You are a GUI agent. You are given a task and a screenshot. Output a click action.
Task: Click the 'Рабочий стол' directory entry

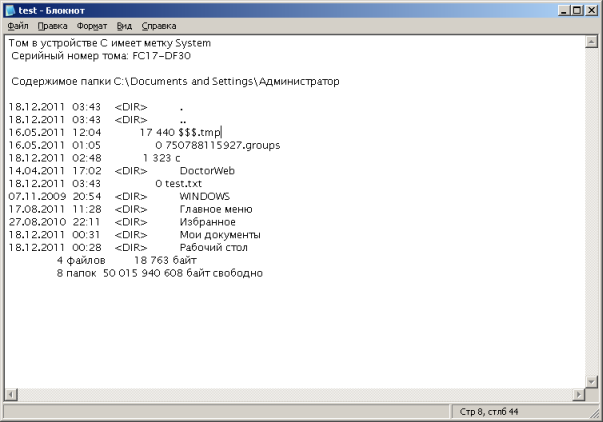[x=213, y=248]
